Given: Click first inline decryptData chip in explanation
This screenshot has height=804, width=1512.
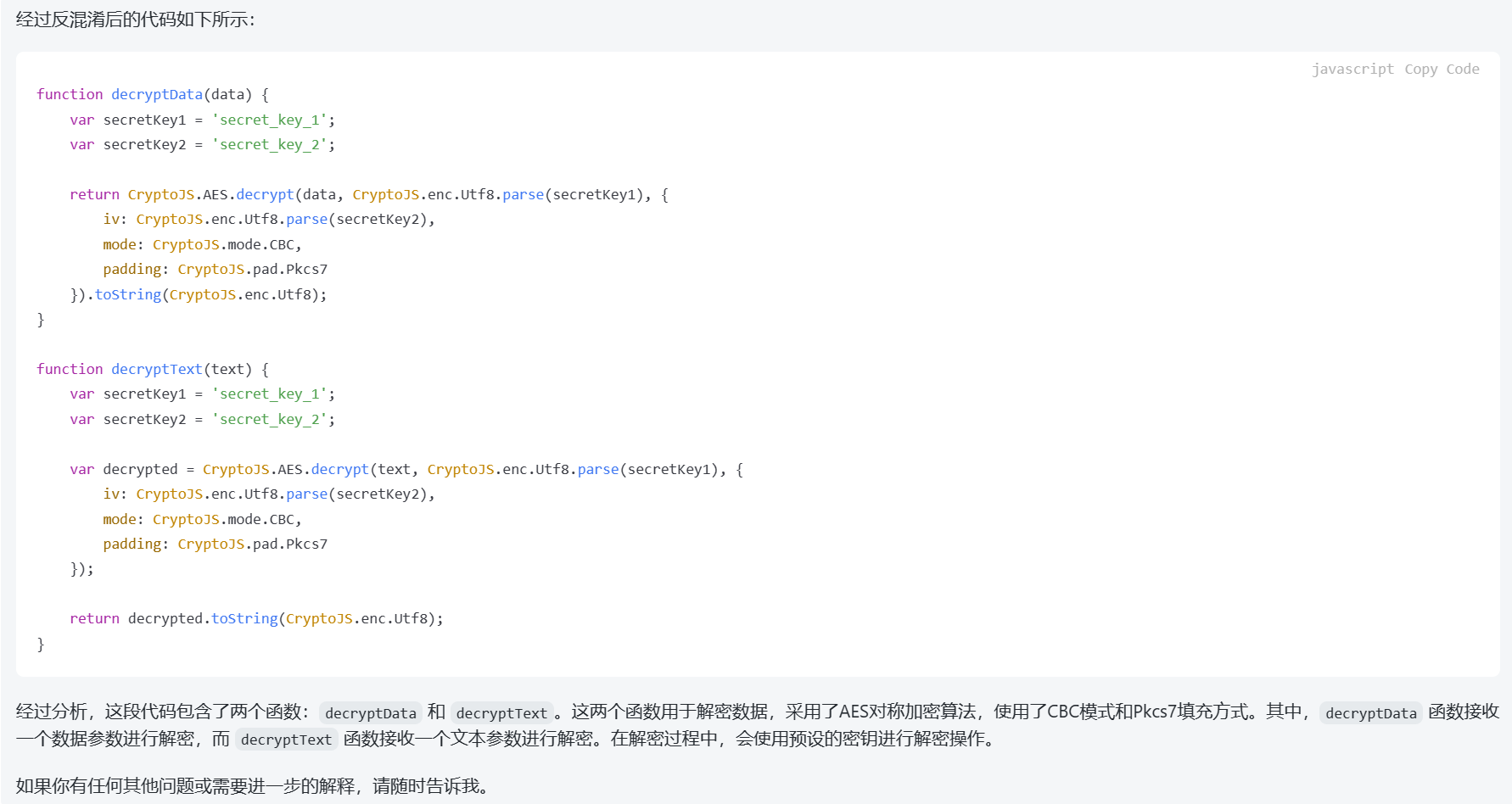Looking at the screenshot, I should 370,713.
